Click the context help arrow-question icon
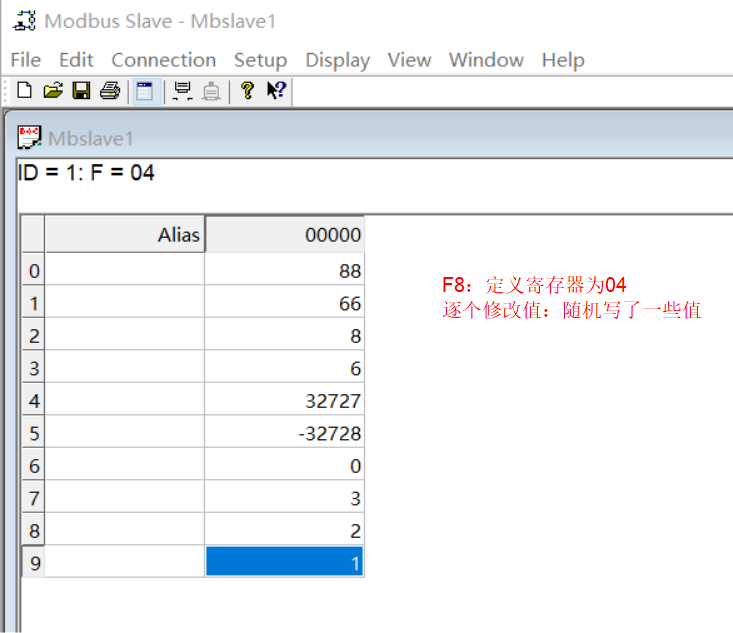This screenshot has width=733, height=633. point(276,90)
